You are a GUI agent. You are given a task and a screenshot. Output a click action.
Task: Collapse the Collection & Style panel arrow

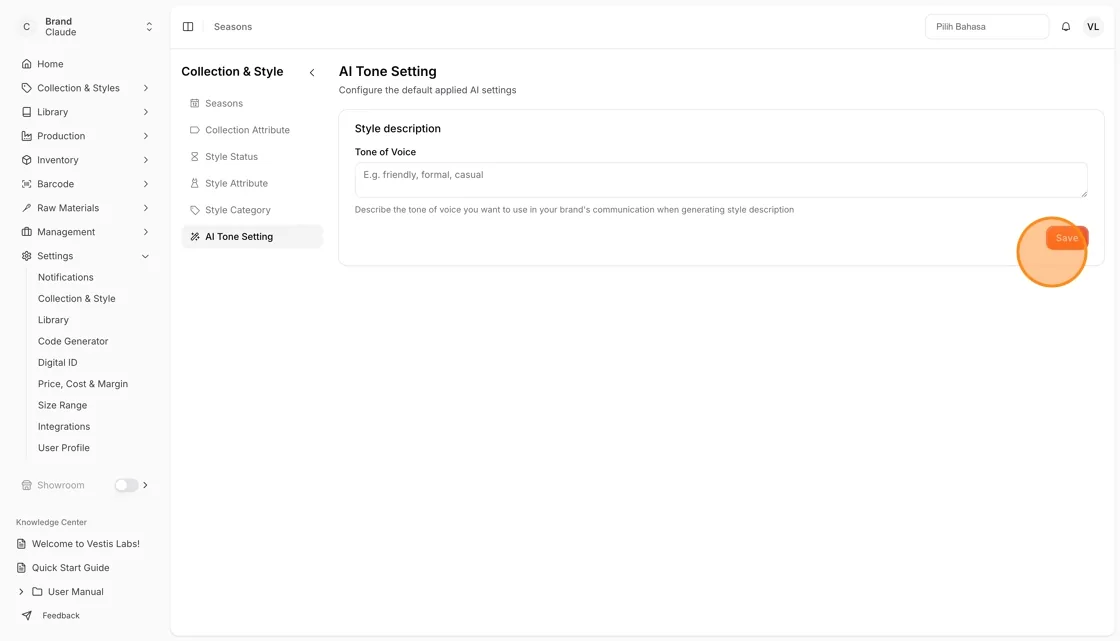coord(312,72)
